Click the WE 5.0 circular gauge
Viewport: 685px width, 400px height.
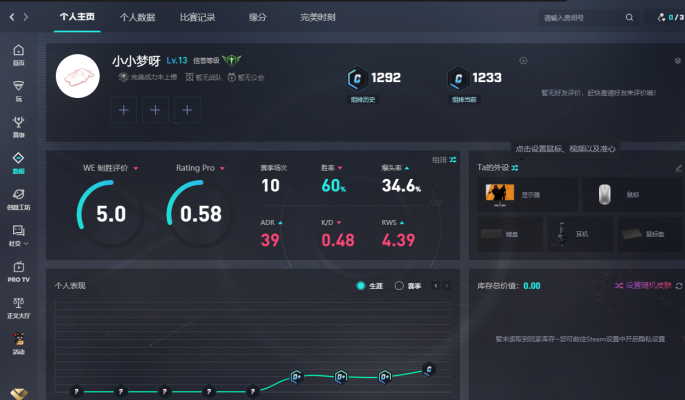point(111,214)
